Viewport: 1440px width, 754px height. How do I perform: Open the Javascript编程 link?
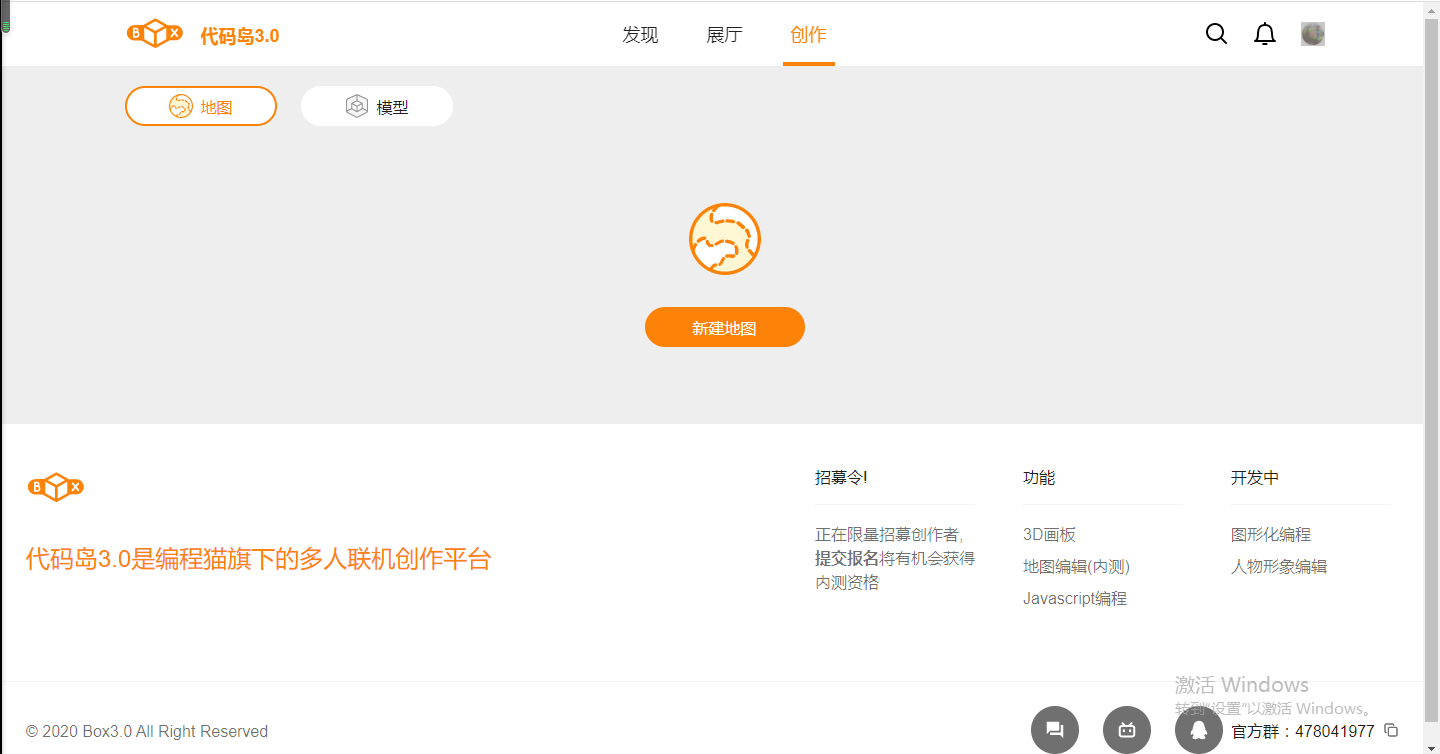1075,599
